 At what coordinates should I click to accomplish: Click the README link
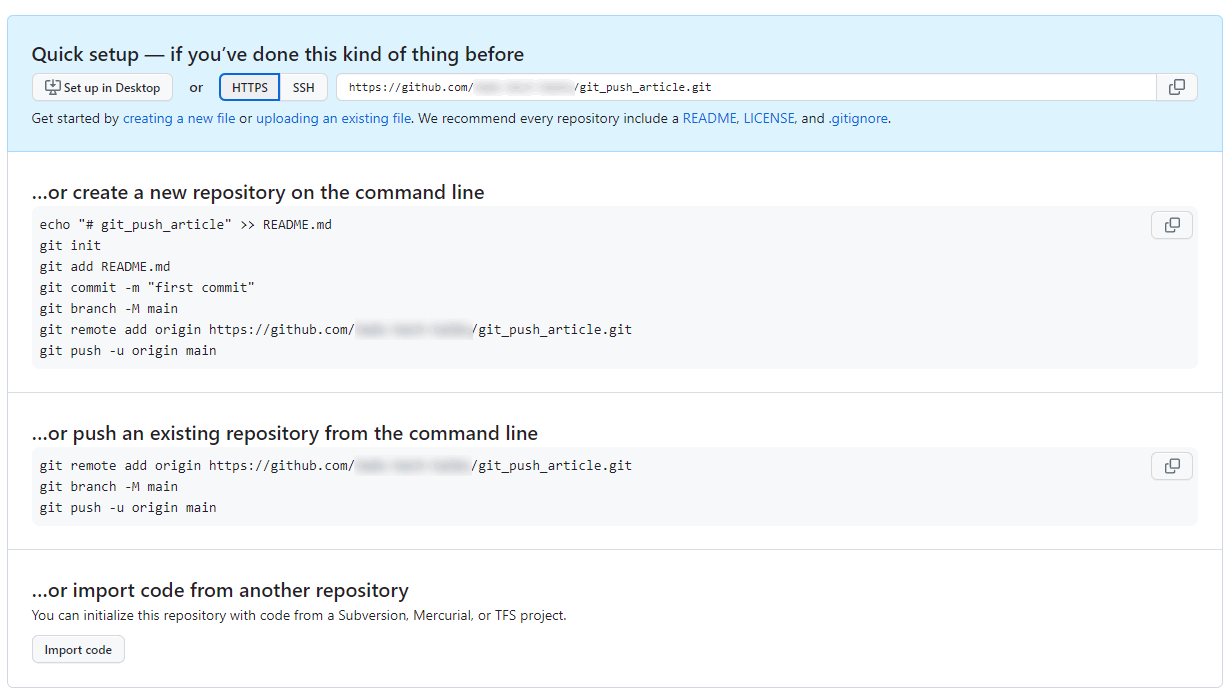(712, 118)
